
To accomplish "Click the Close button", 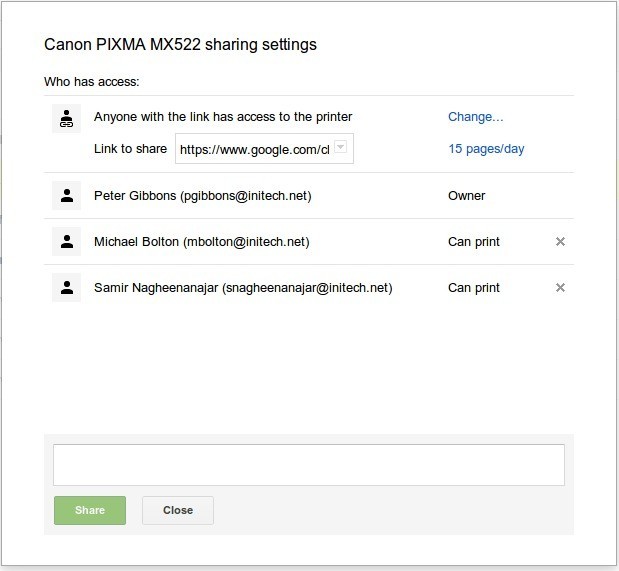I will [178, 510].
